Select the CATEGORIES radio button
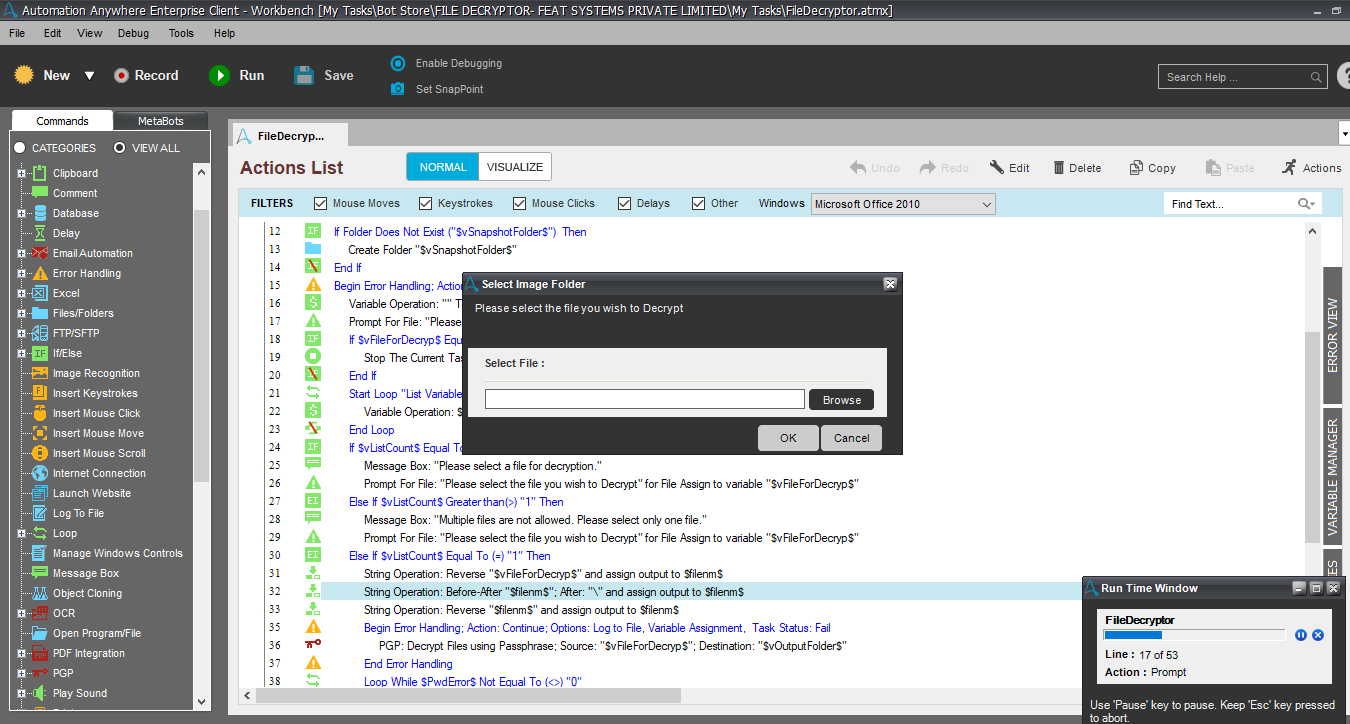1350x724 pixels. tap(20, 148)
